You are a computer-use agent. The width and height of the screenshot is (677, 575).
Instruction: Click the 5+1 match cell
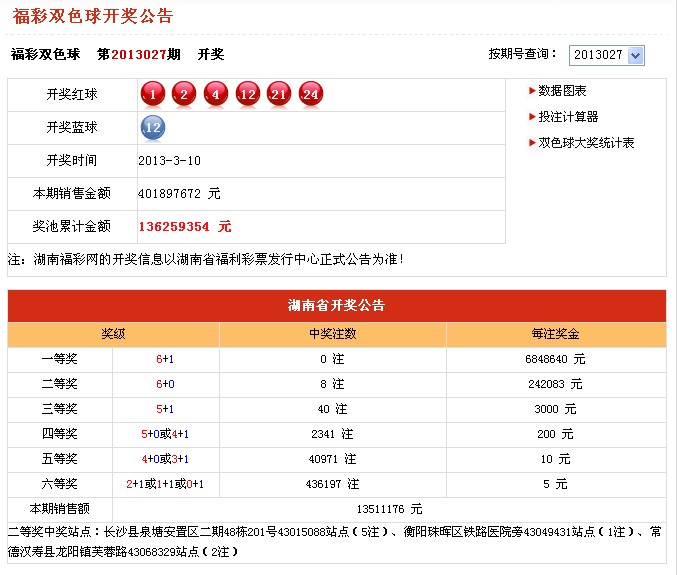click(165, 409)
